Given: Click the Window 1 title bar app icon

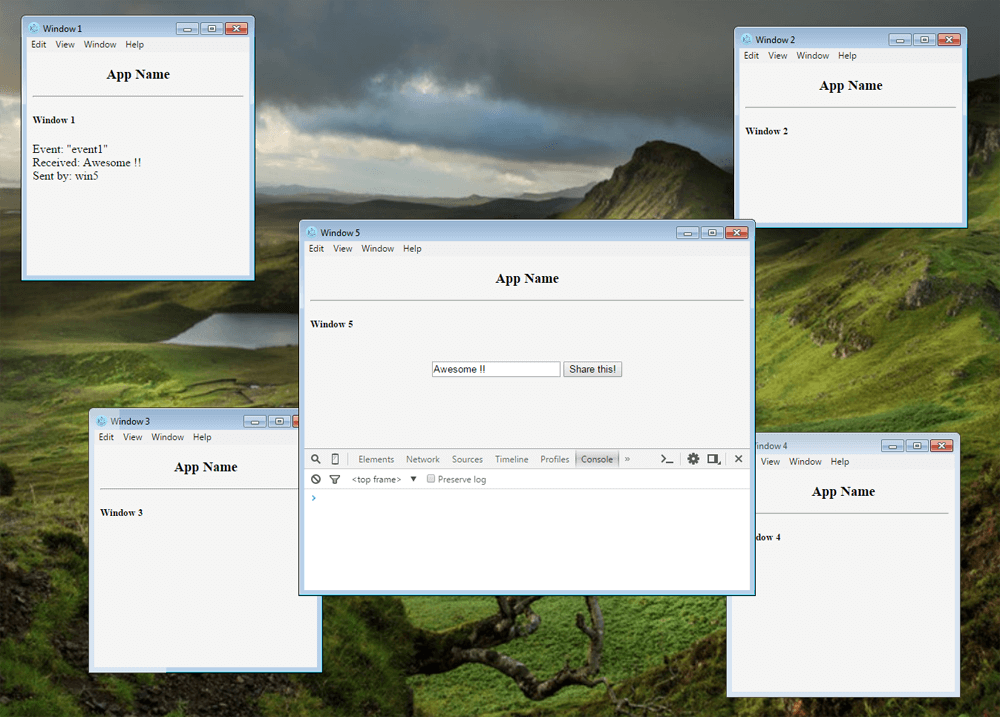Looking at the screenshot, I should click(34, 28).
